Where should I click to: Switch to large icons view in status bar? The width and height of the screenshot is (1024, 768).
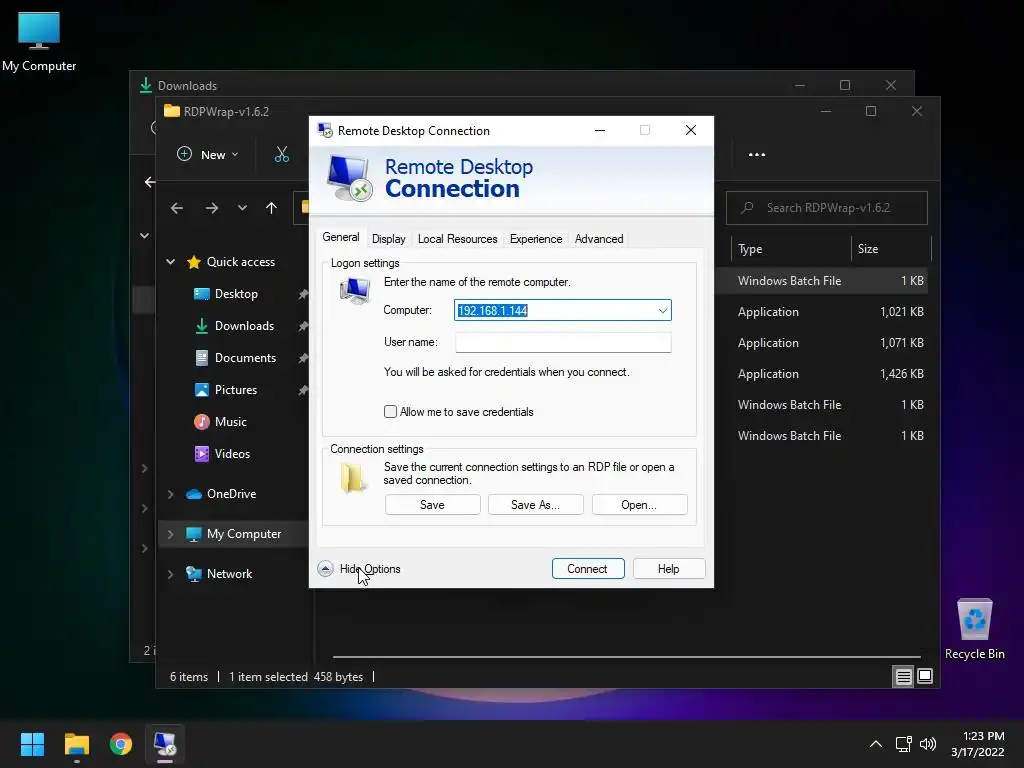click(x=925, y=676)
